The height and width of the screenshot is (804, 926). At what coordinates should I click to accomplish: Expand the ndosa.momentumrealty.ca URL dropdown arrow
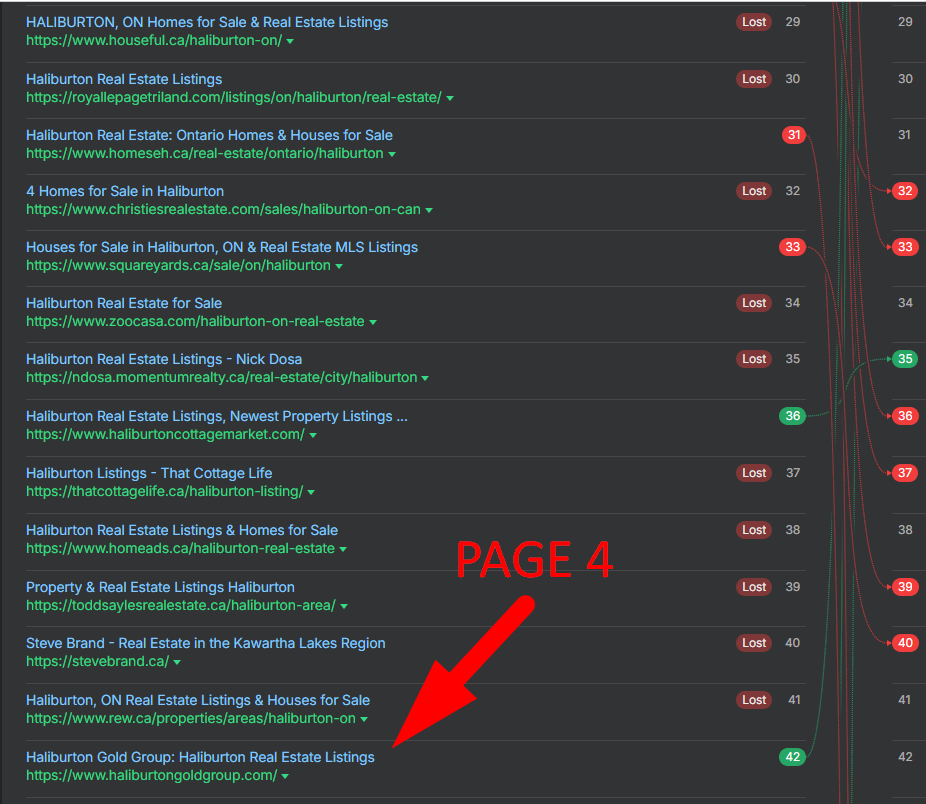425,378
